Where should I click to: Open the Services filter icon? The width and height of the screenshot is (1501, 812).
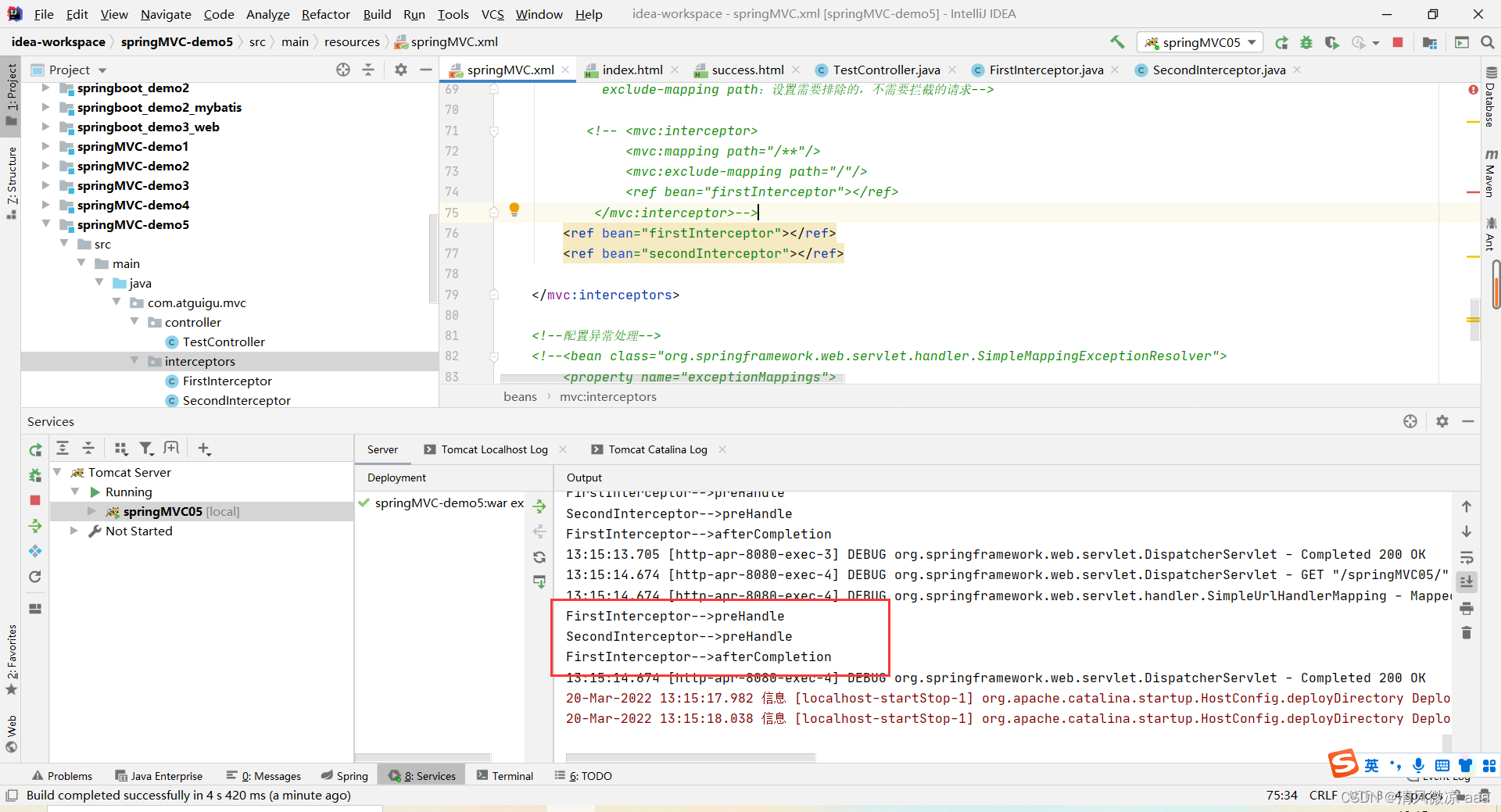pyautogui.click(x=146, y=448)
